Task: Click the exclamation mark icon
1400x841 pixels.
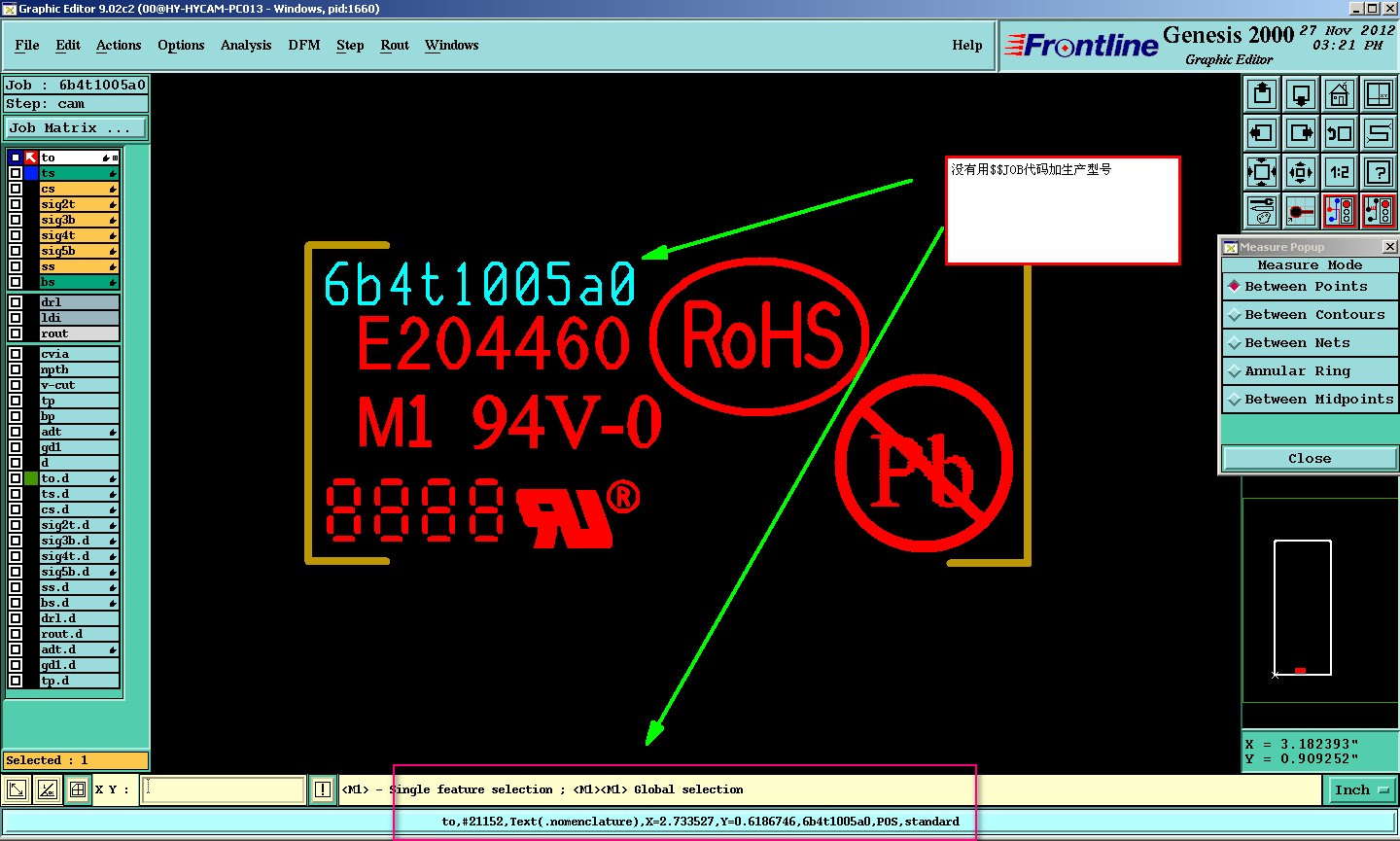Action: click(x=323, y=790)
